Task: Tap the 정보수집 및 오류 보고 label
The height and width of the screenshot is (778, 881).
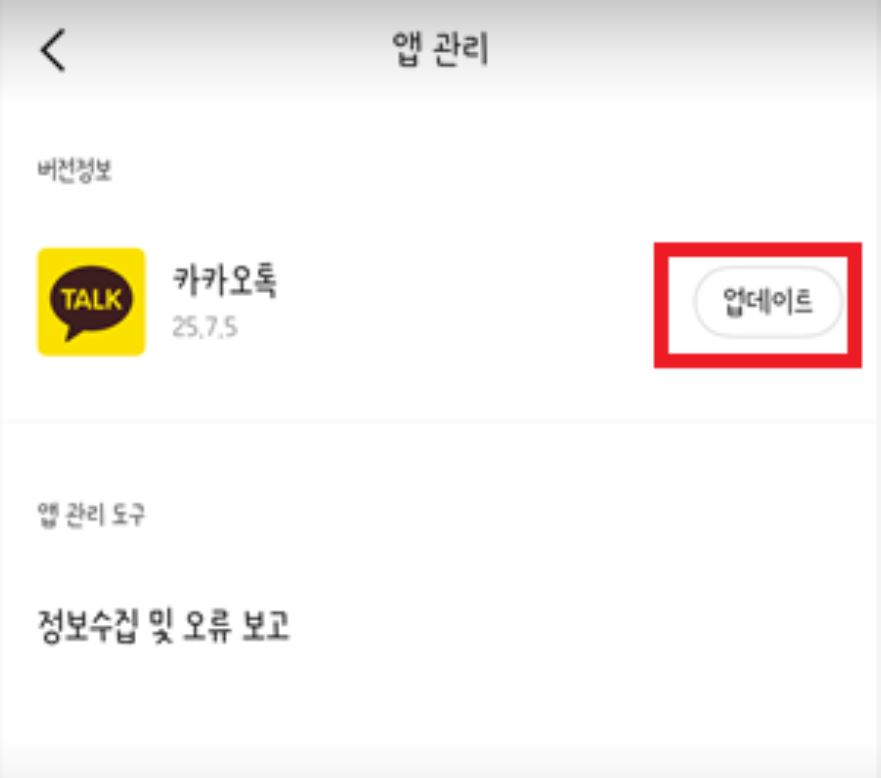Action: coord(163,625)
